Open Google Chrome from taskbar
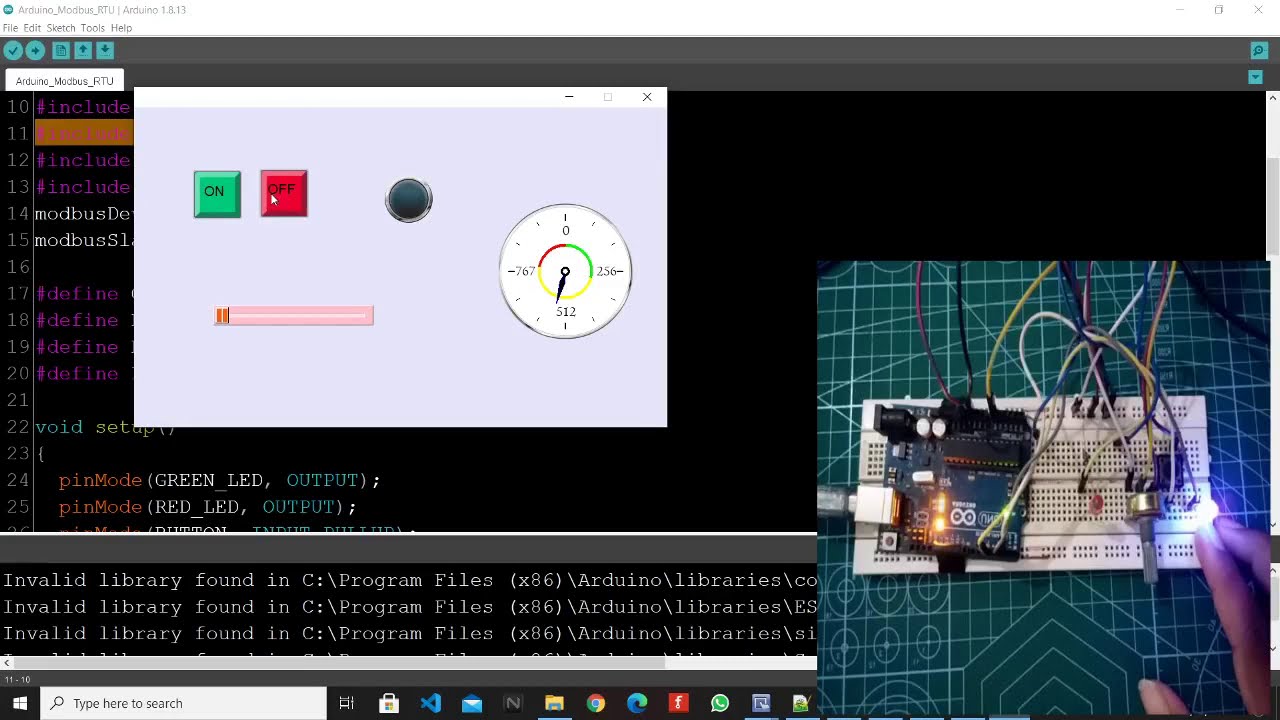The image size is (1280, 720). click(x=596, y=703)
